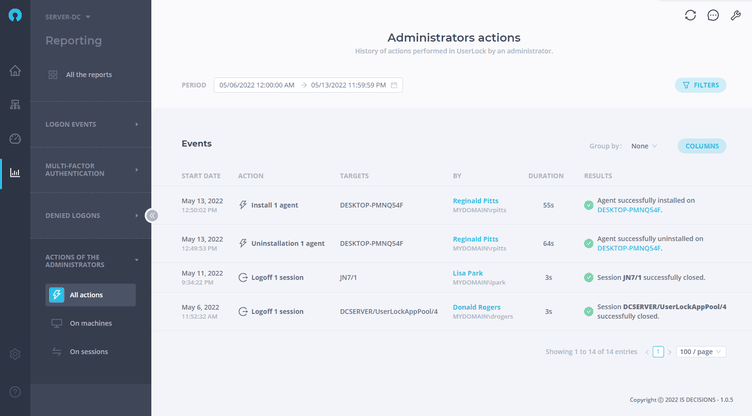Click the FILTERS button

click(700, 85)
